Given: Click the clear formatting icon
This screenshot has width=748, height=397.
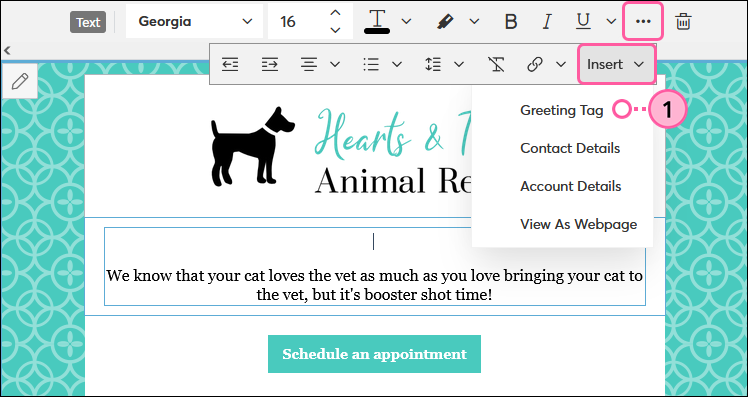Looking at the screenshot, I should pyautogui.click(x=497, y=64).
